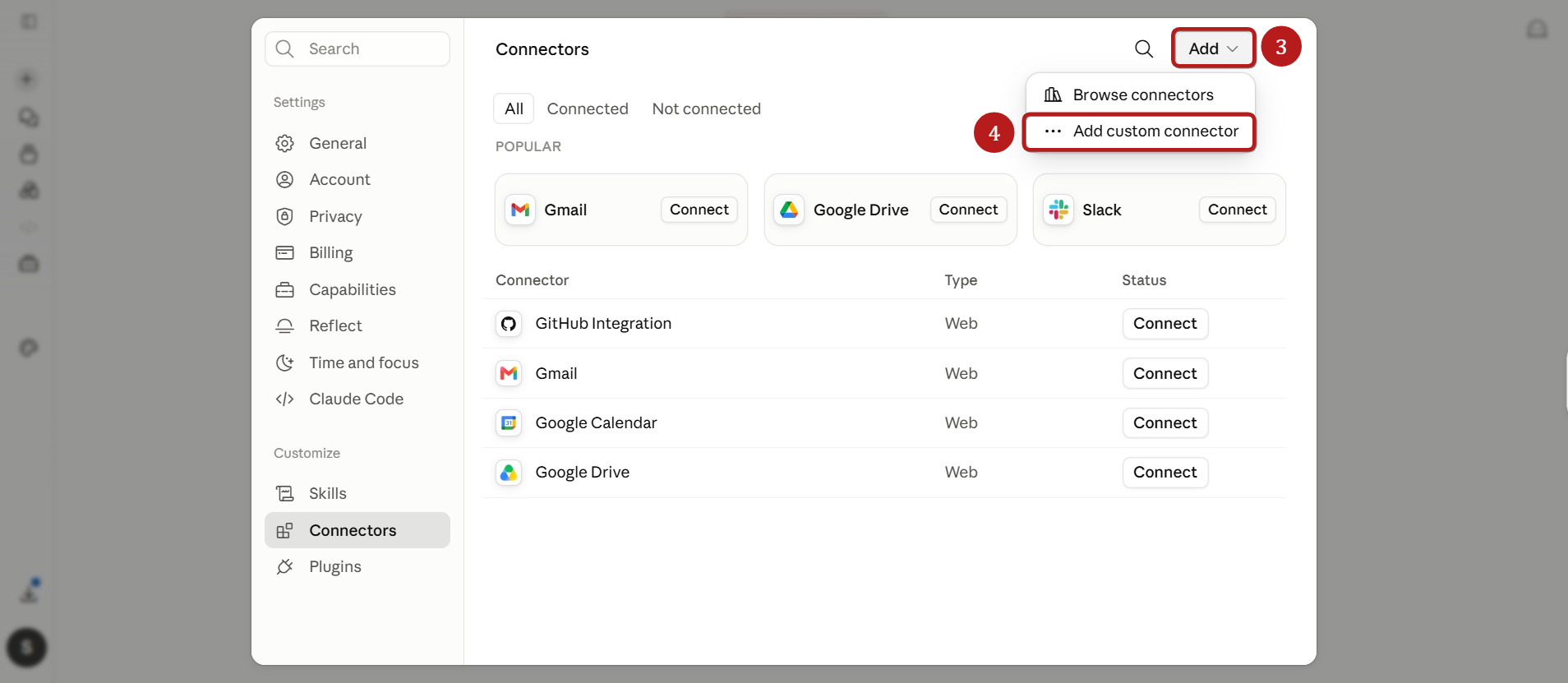
Task: Open Claude Code via the code brackets icon
Action: click(x=284, y=399)
